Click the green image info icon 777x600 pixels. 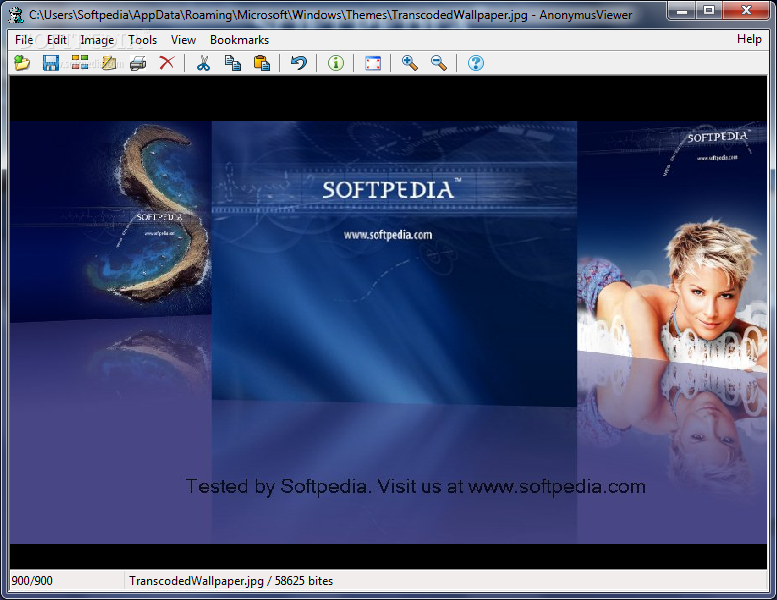pyautogui.click(x=335, y=63)
